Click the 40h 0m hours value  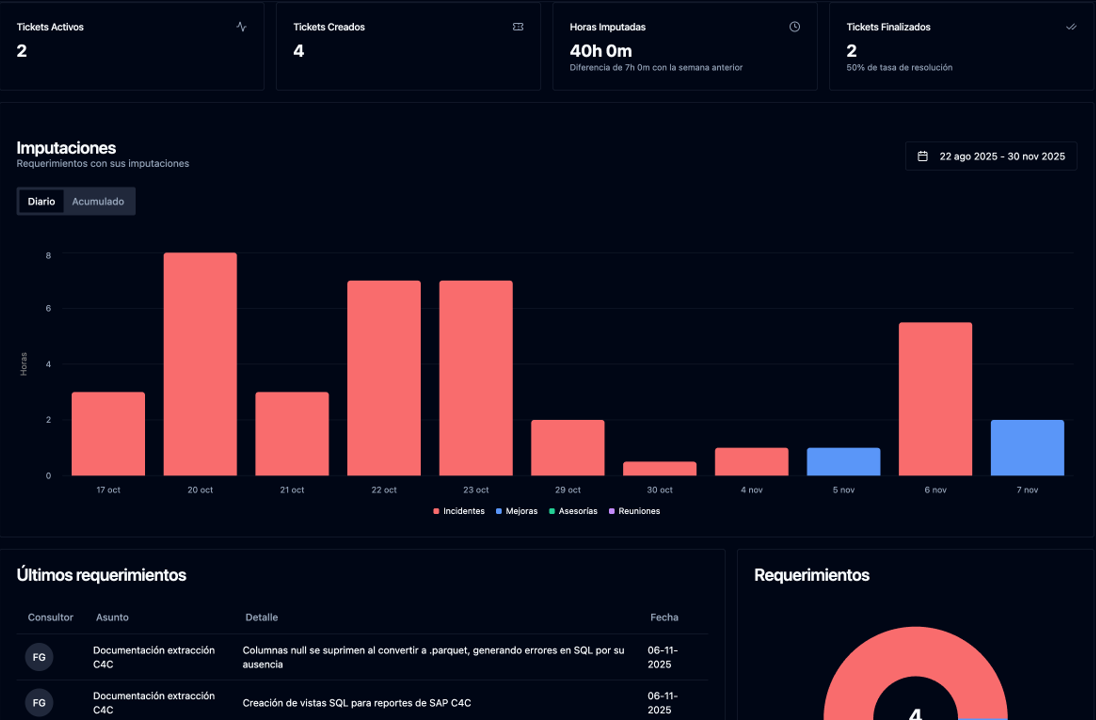click(x=600, y=51)
